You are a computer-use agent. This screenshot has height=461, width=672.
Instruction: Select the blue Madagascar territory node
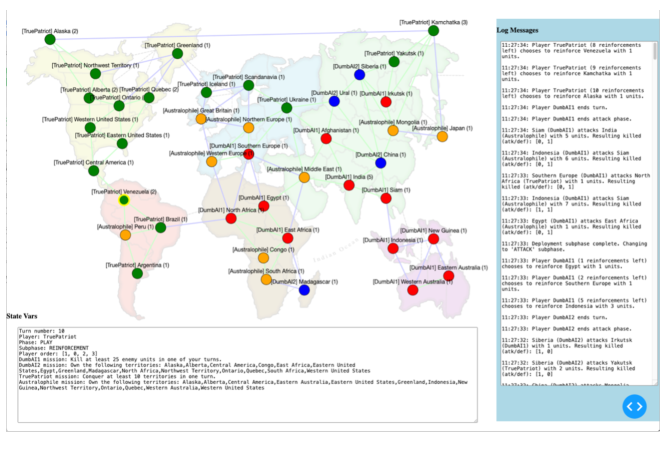(304, 290)
